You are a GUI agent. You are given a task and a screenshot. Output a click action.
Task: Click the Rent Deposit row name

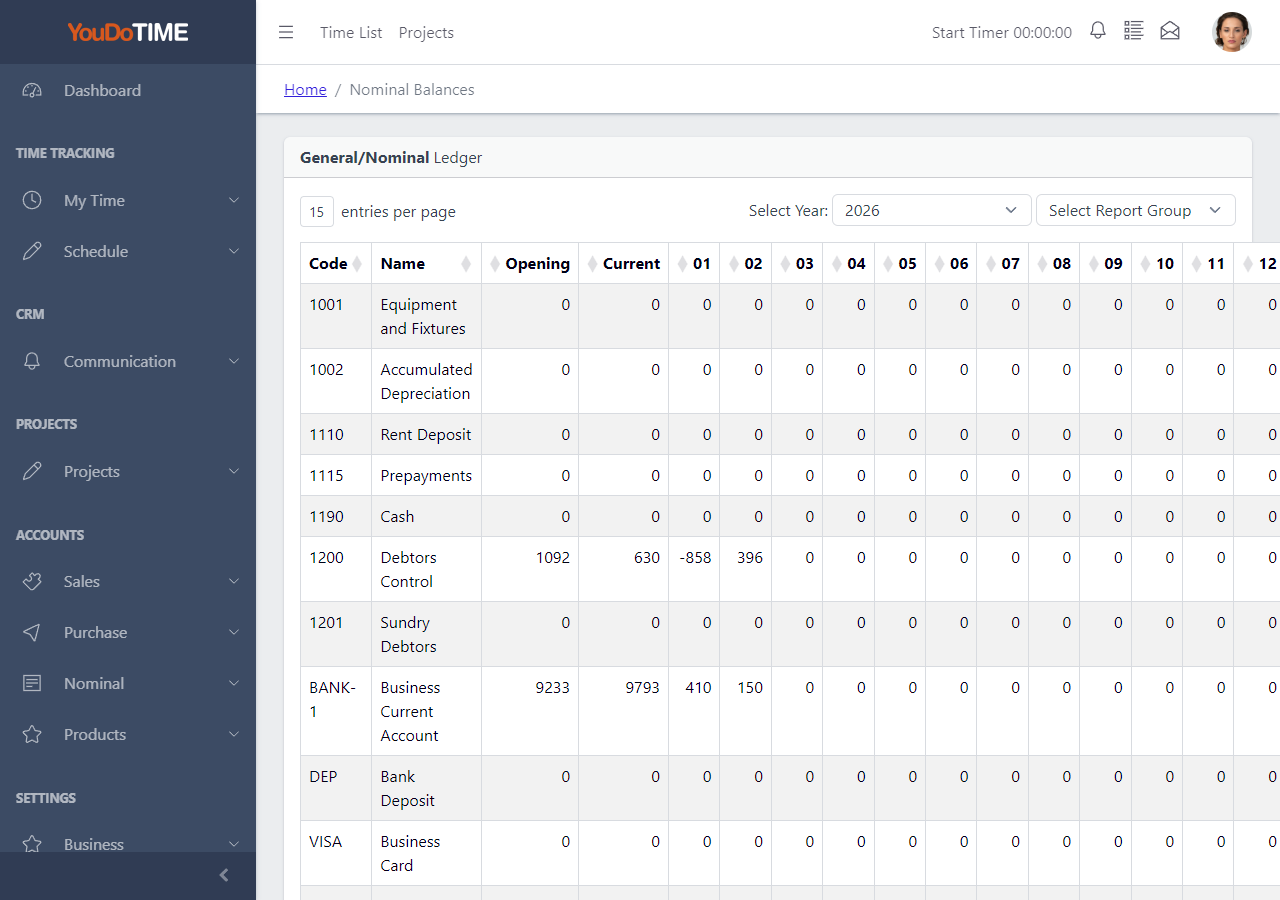pos(425,434)
